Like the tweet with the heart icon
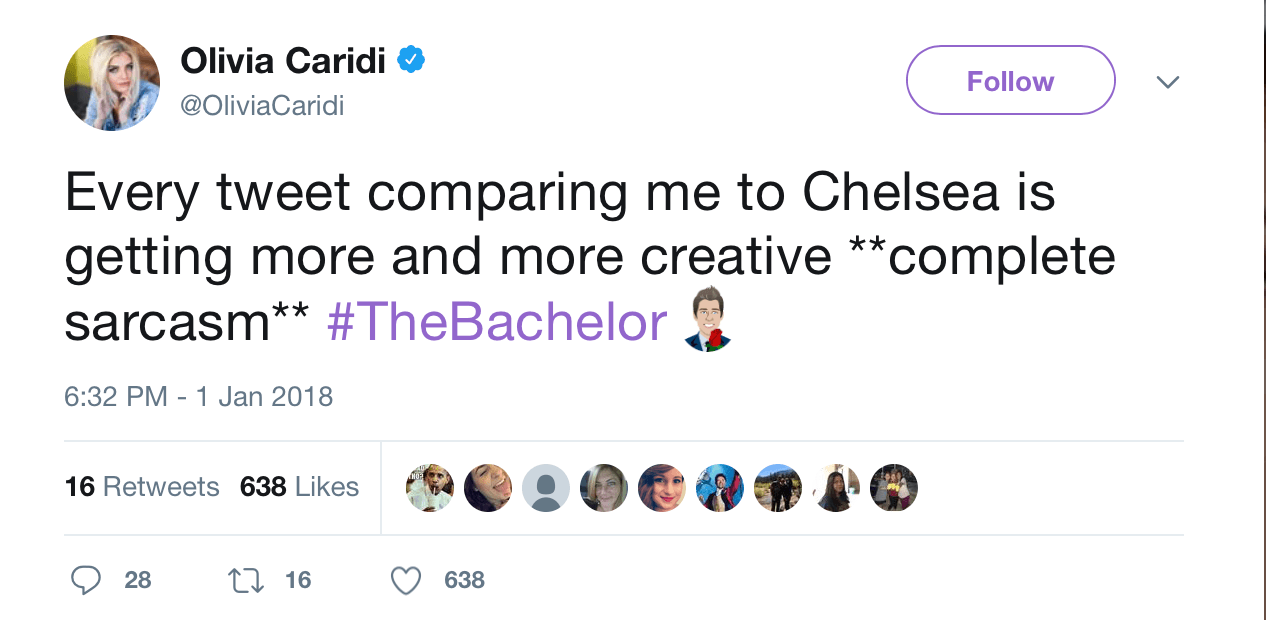This screenshot has width=1266, height=620. tap(405, 580)
